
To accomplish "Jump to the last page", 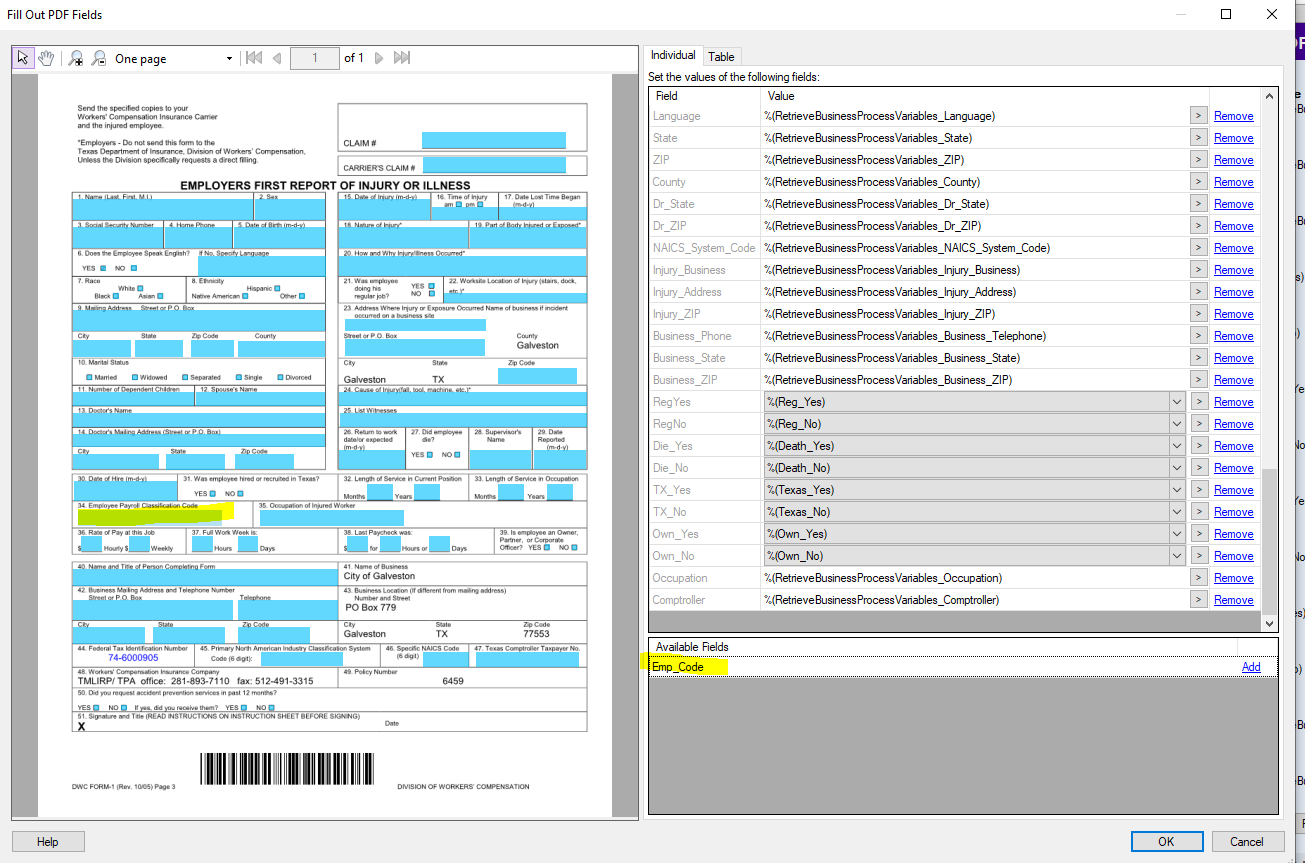I will click(x=402, y=58).
